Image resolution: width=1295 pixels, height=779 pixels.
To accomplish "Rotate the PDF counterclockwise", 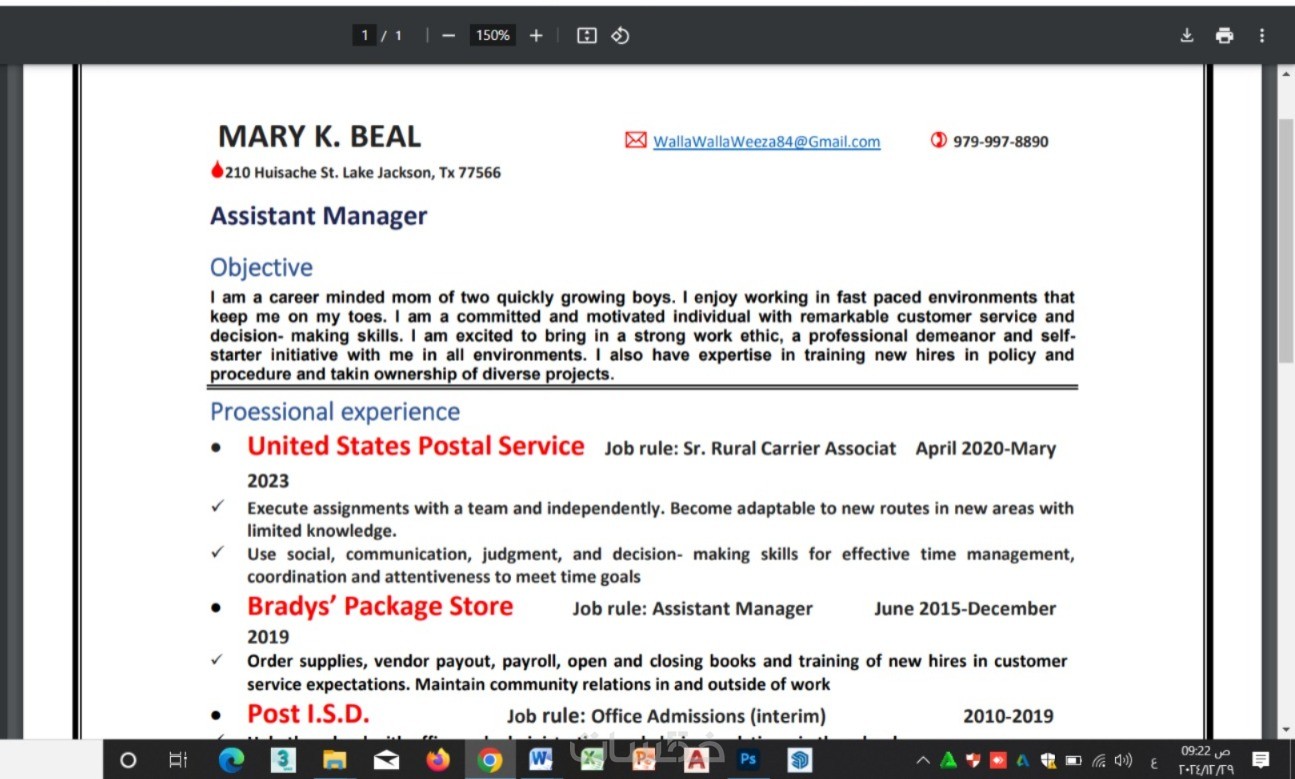I will tap(620, 36).
